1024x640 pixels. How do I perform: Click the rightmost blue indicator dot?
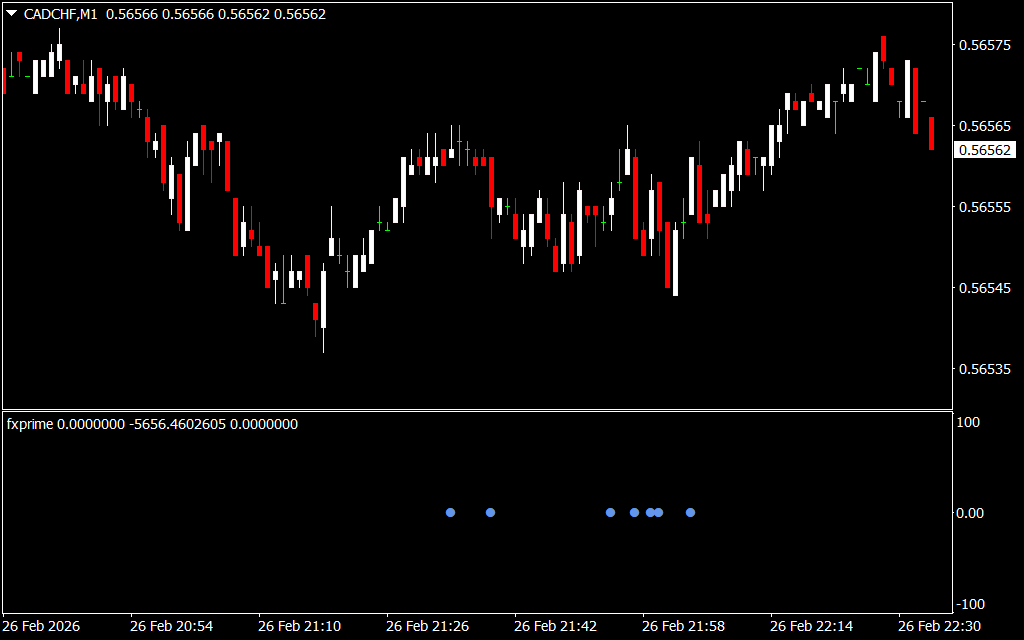point(690,513)
